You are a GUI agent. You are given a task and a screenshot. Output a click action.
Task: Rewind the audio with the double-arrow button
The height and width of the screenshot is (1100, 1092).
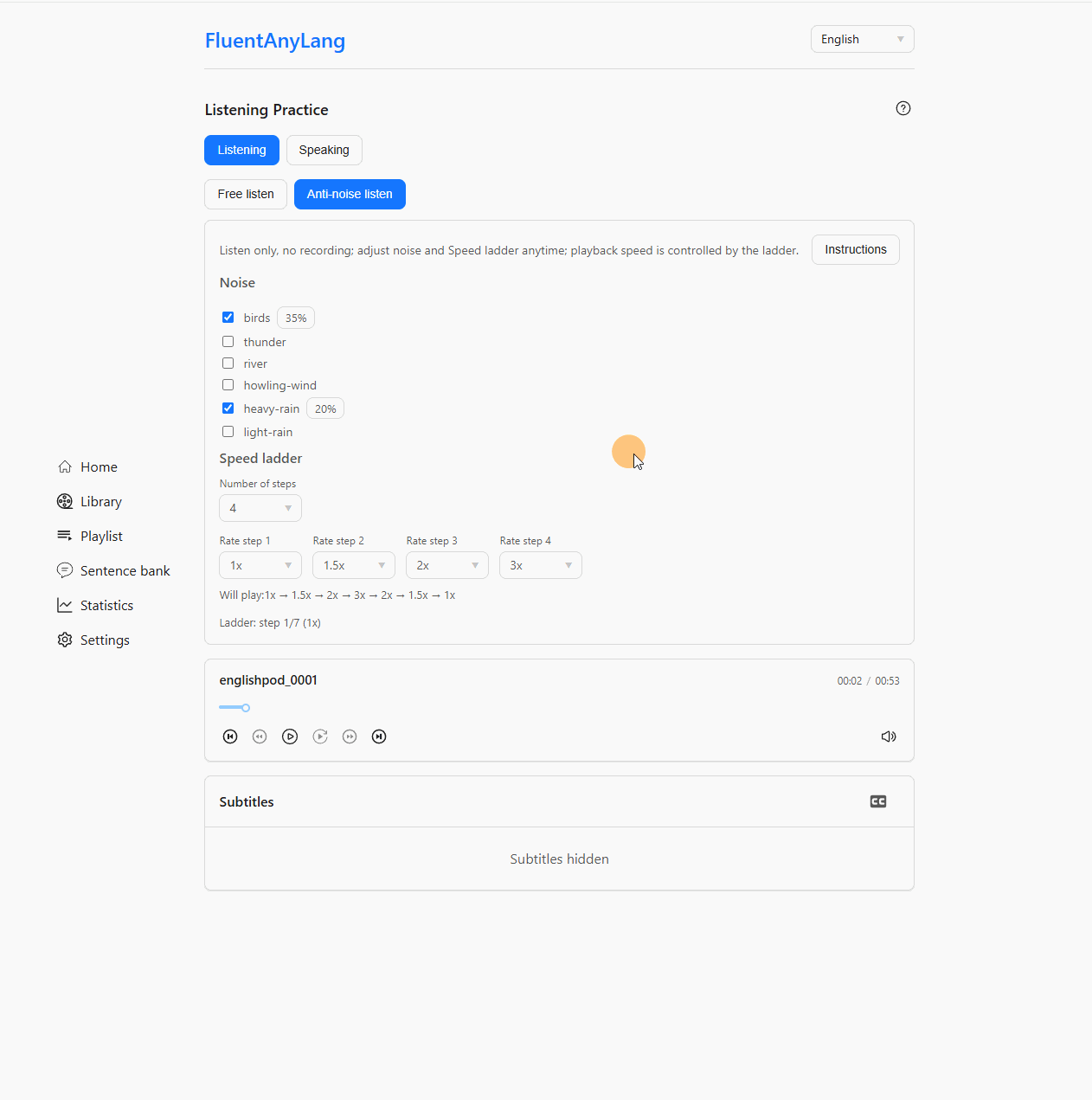pos(260,737)
